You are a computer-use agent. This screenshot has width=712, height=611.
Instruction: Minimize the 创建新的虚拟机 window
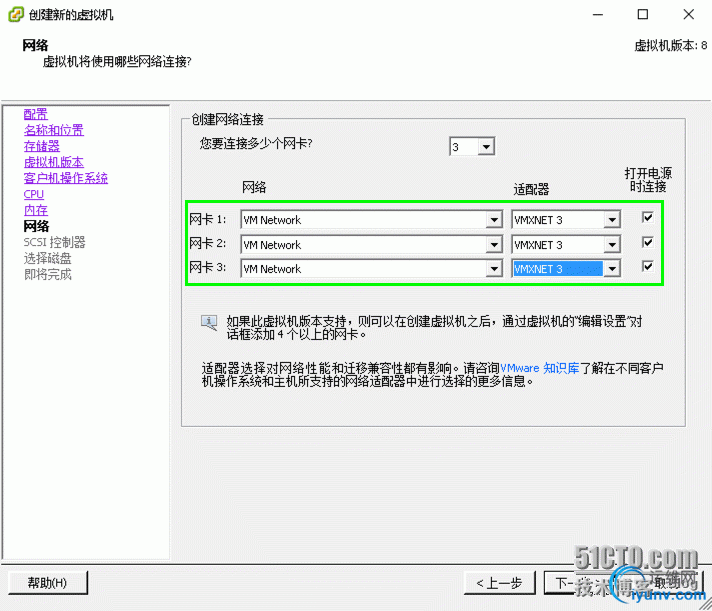pyautogui.click(x=598, y=14)
